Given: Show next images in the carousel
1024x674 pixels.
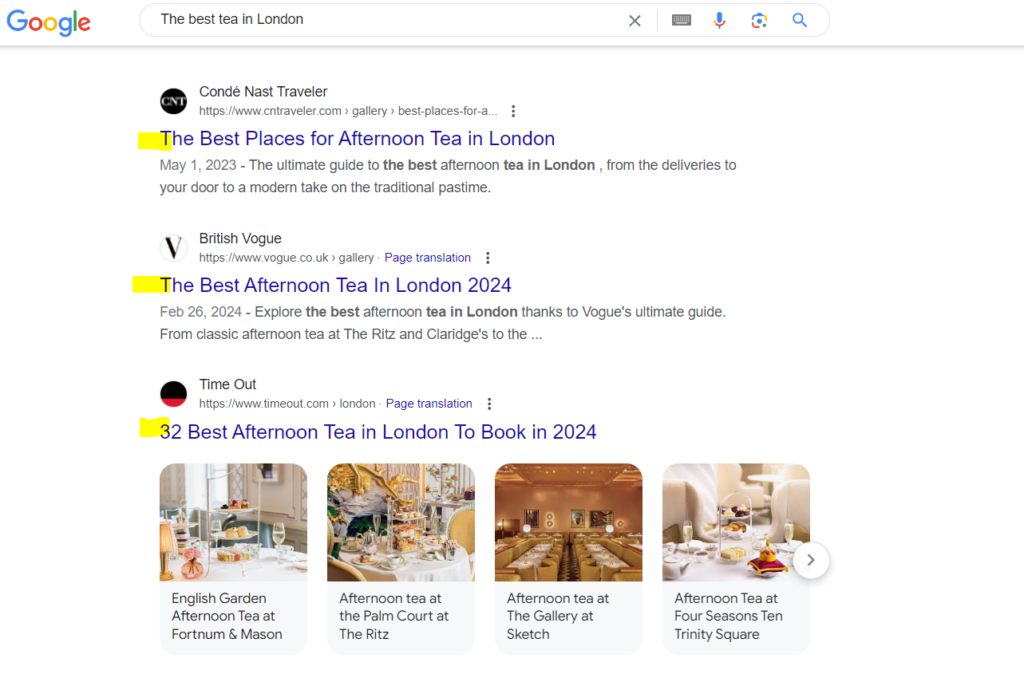Looking at the screenshot, I should [811, 560].
